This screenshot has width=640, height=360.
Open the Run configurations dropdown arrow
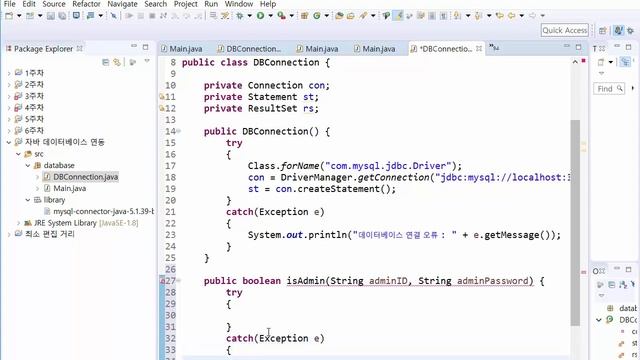270,16
